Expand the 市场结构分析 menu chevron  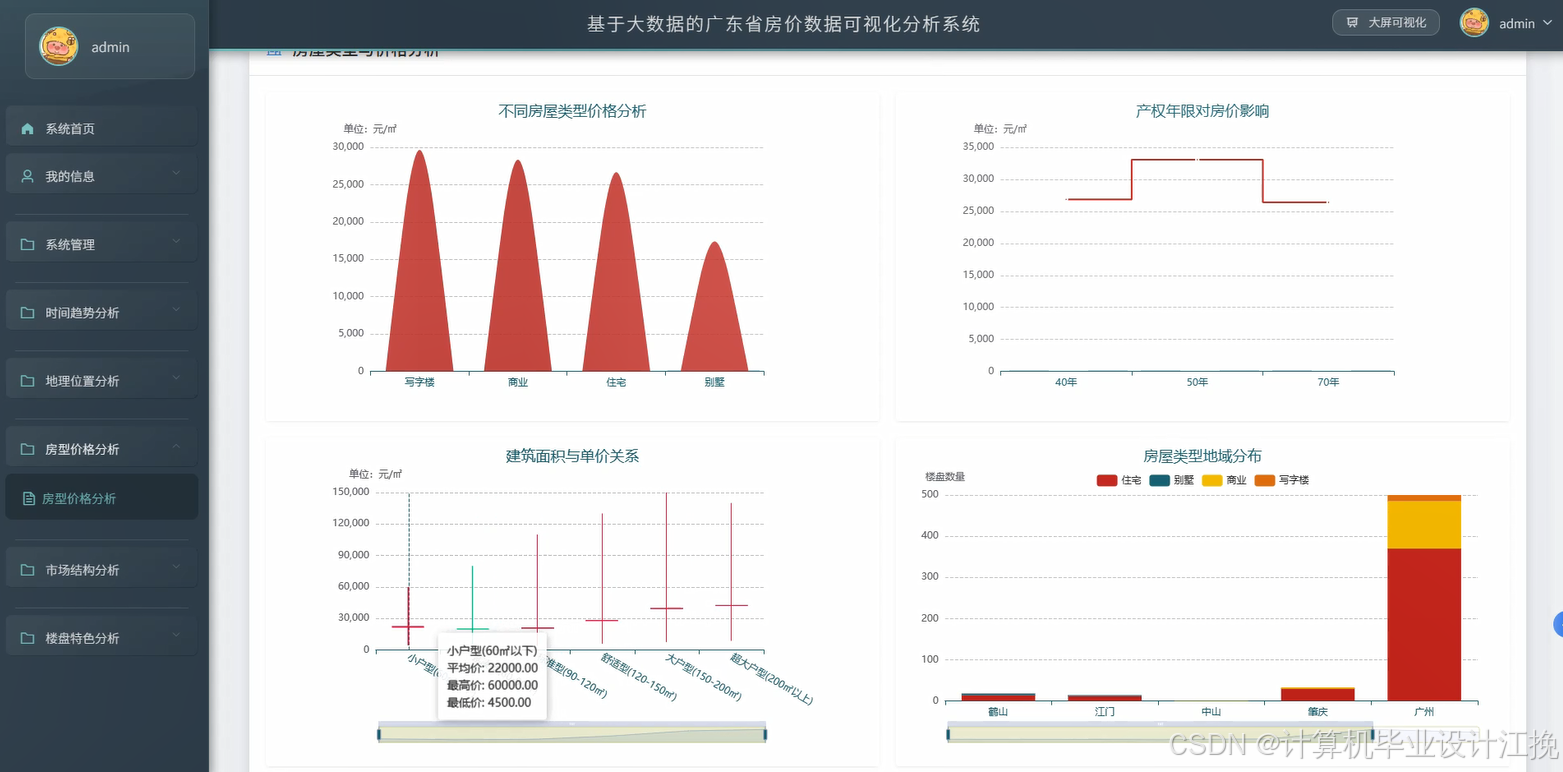tap(176, 567)
